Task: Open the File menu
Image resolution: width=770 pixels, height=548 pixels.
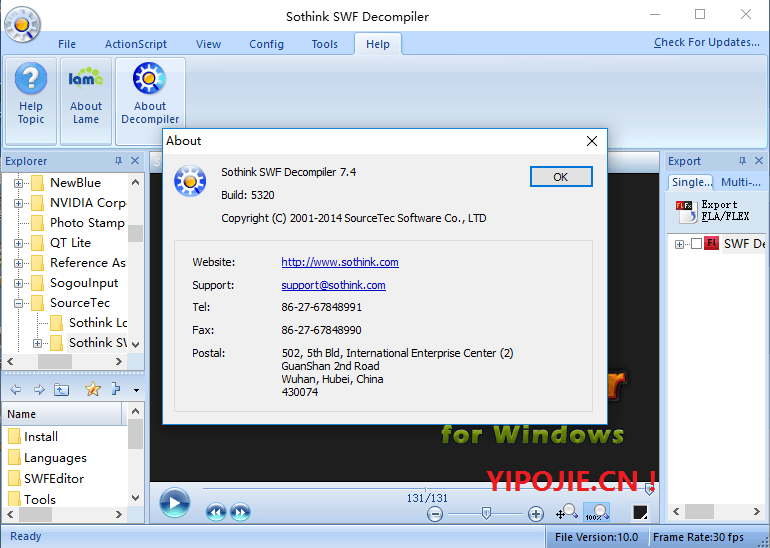Action: tap(67, 44)
